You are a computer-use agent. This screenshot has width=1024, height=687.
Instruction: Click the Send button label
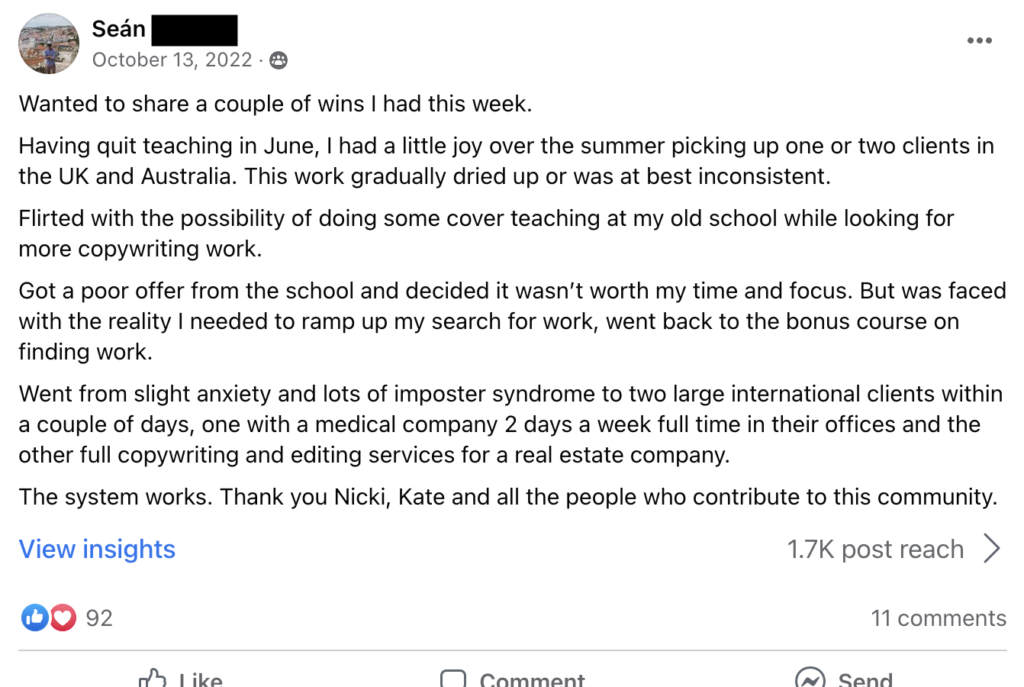click(x=865, y=679)
